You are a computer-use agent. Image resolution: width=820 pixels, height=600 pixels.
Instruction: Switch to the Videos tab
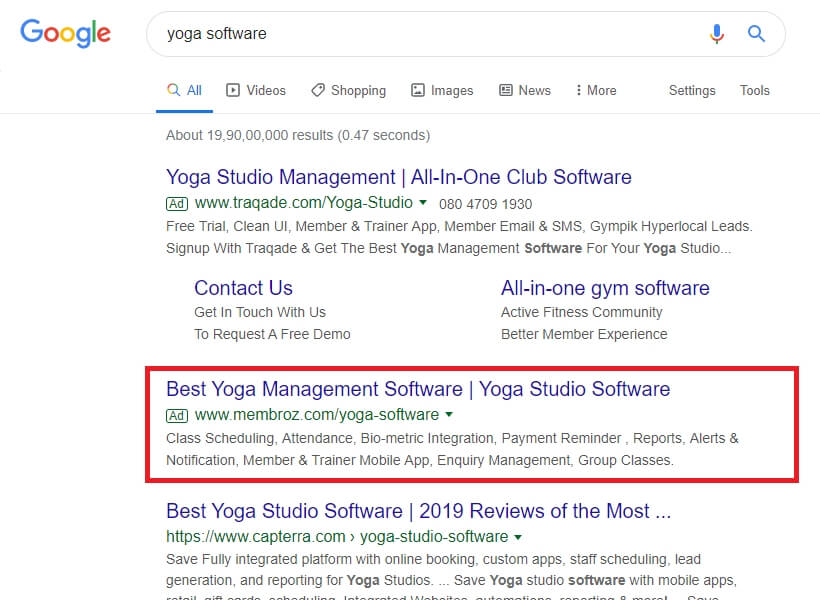[x=256, y=90]
